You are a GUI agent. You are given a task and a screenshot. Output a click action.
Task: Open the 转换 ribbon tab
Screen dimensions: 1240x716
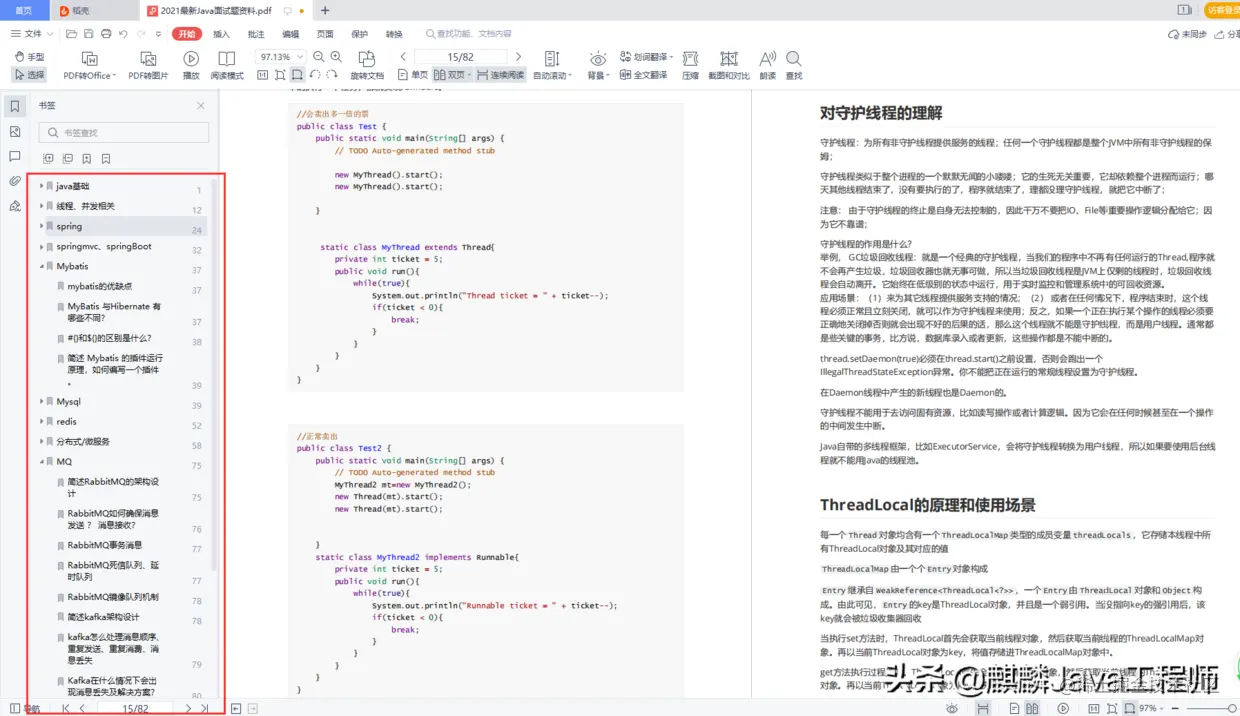click(394, 34)
